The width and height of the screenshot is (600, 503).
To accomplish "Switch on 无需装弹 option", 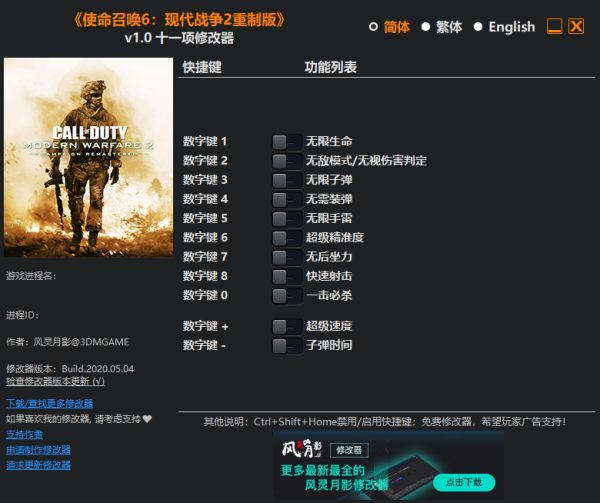I will click(x=287, y=199).
